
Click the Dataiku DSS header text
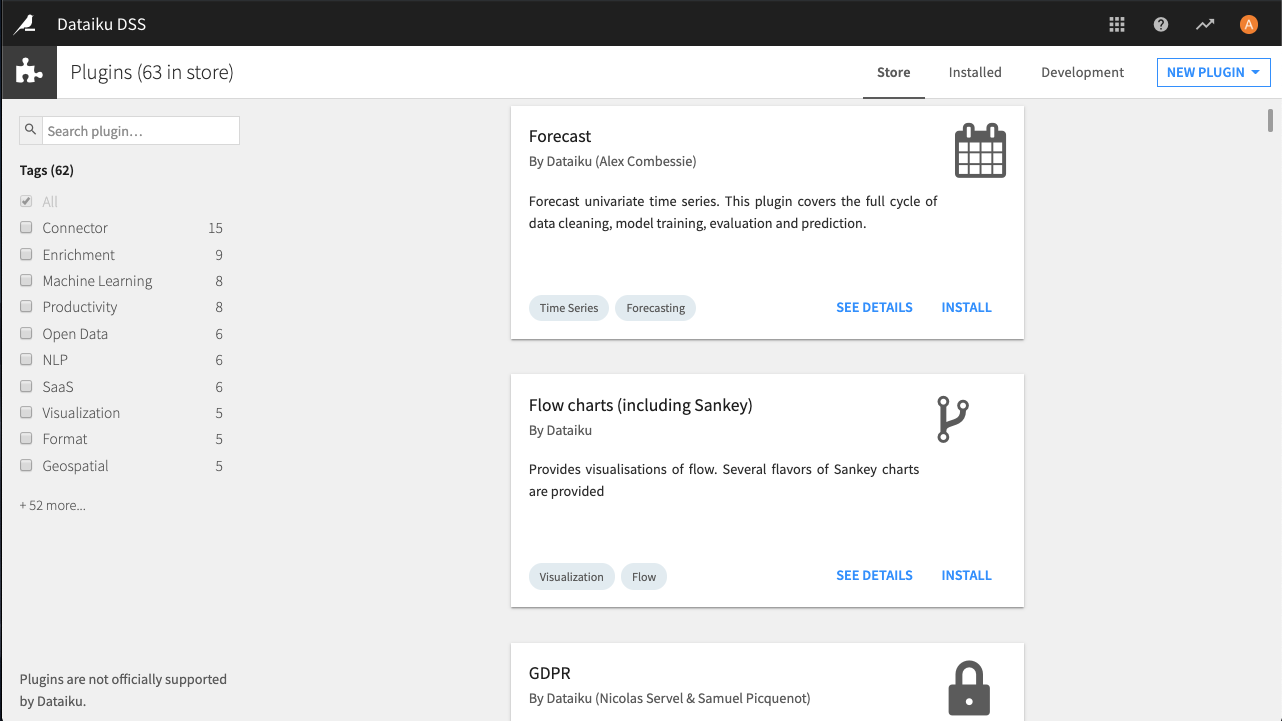pos(102,24)
